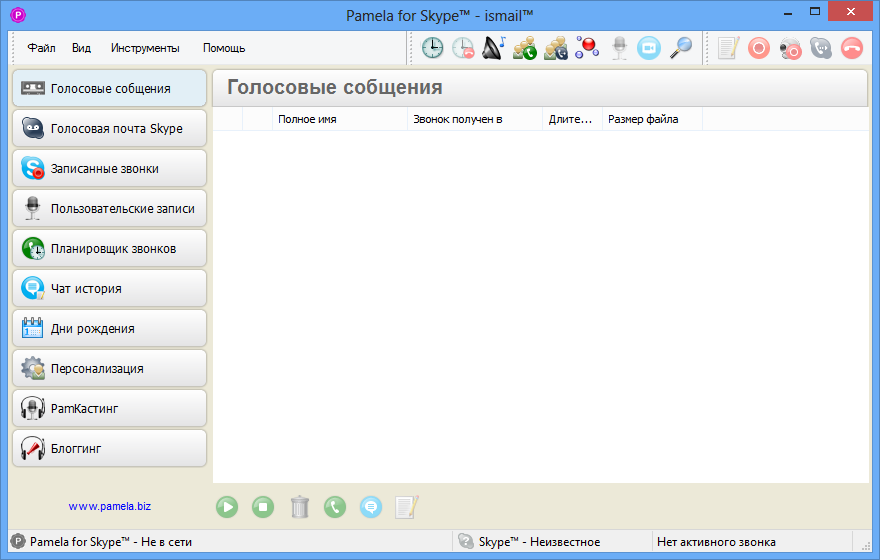Click the red record circle toolbar icon

click(x=759, y=48)
